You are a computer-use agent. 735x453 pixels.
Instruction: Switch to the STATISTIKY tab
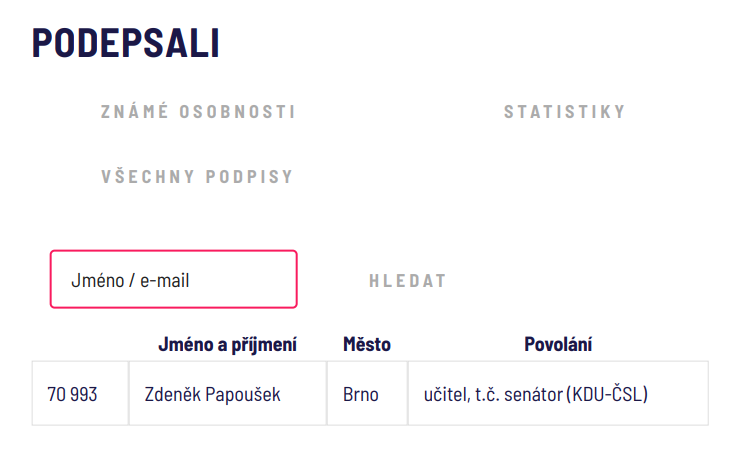565,112
